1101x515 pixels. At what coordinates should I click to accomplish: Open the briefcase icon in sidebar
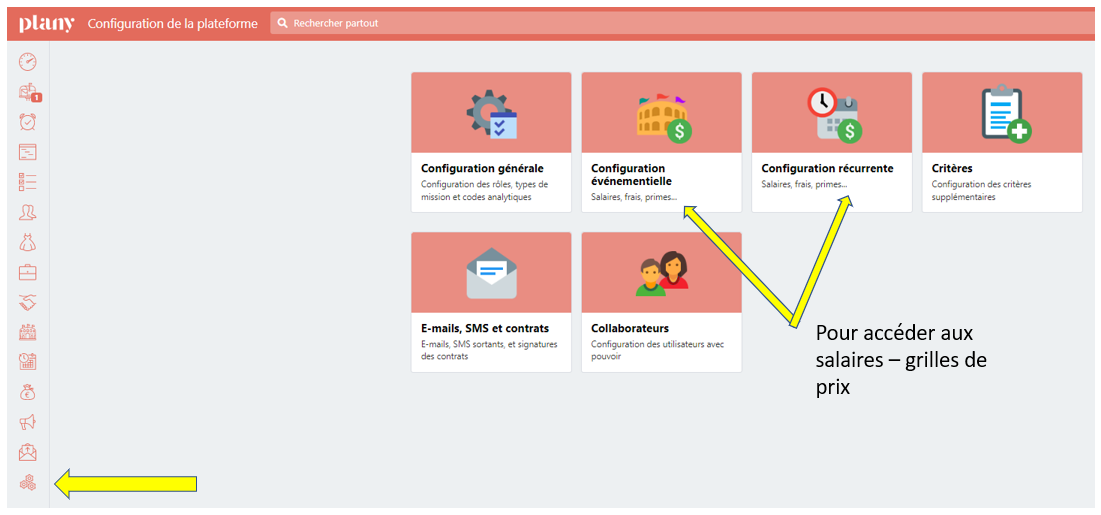click(x=28, y=272)
